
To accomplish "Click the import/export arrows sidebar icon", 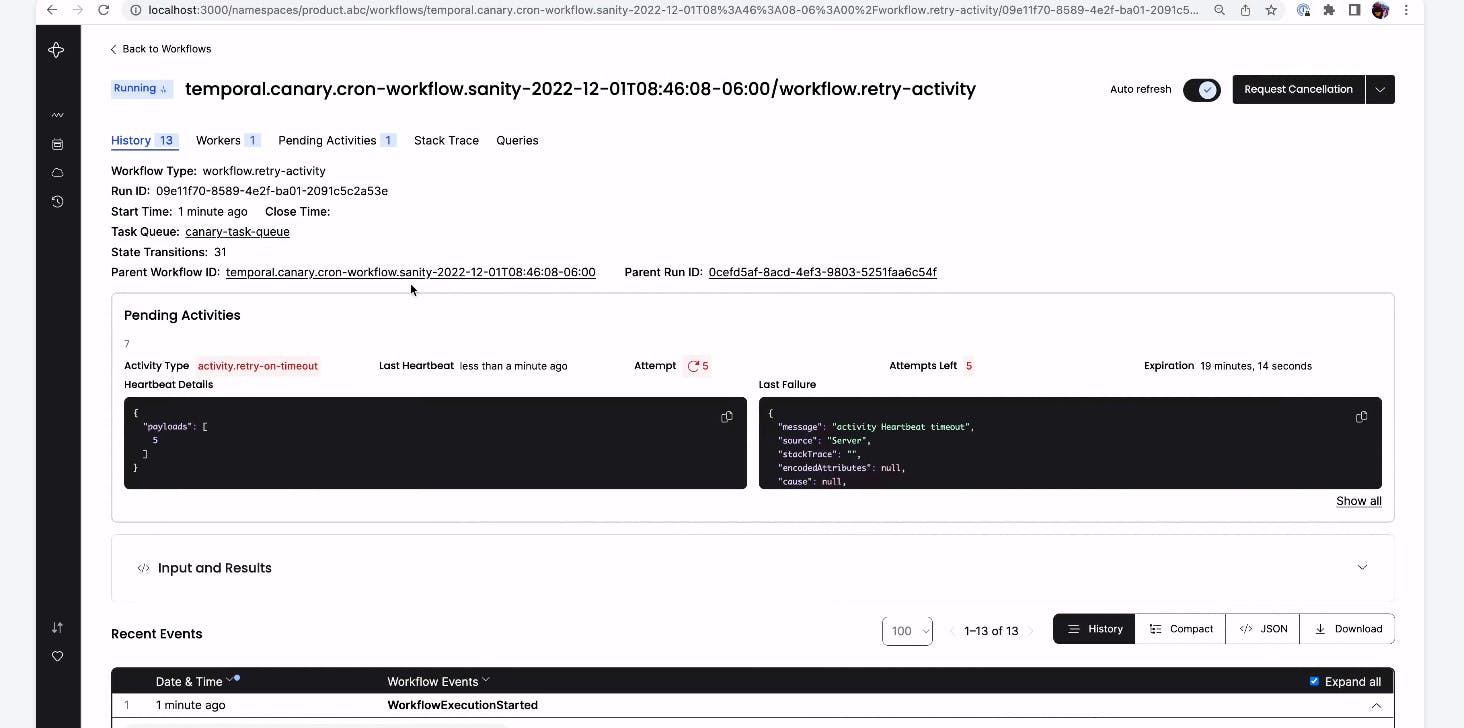I will pos(57,627).
